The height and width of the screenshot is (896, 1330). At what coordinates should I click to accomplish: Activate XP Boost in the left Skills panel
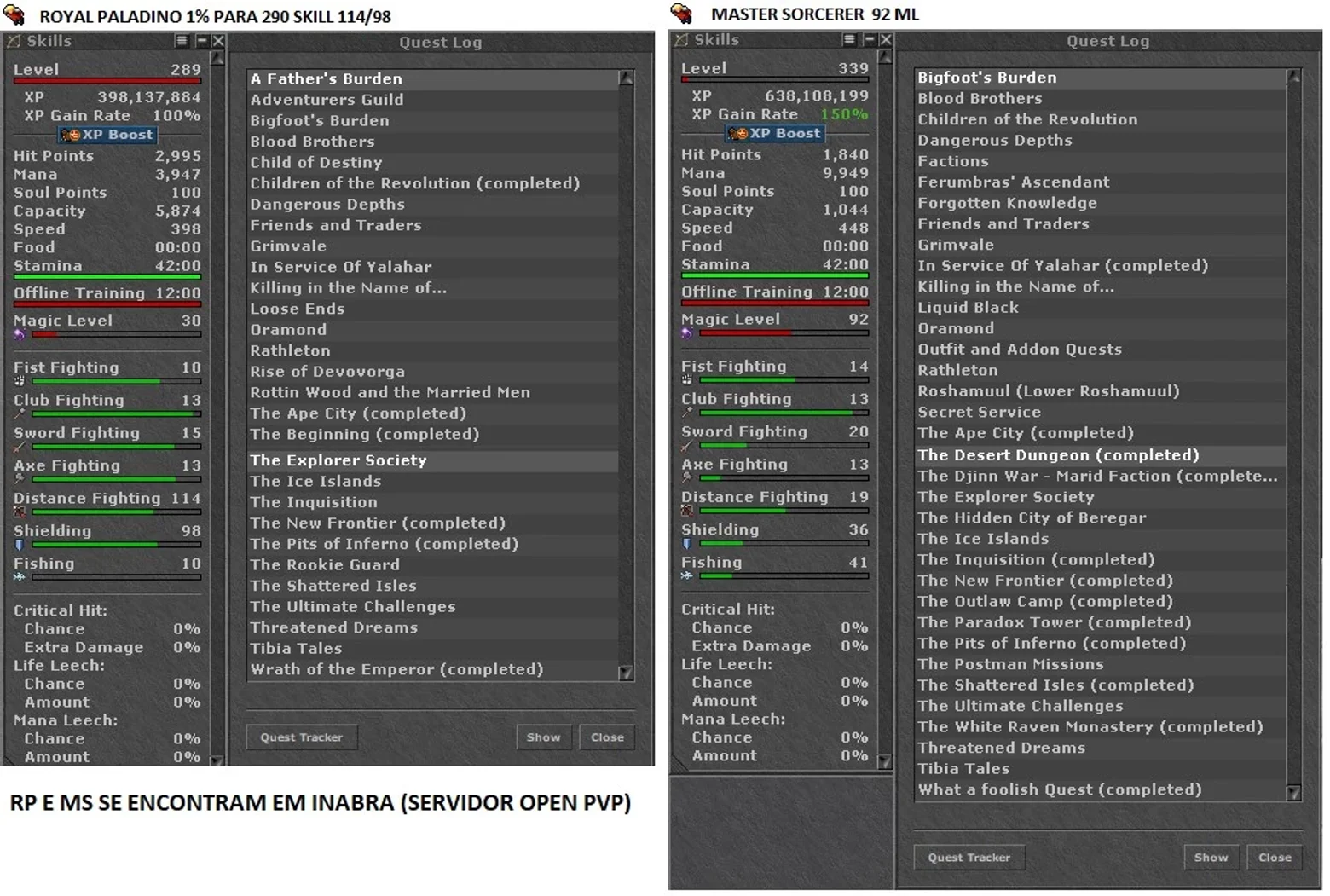(x=107, y=135)
